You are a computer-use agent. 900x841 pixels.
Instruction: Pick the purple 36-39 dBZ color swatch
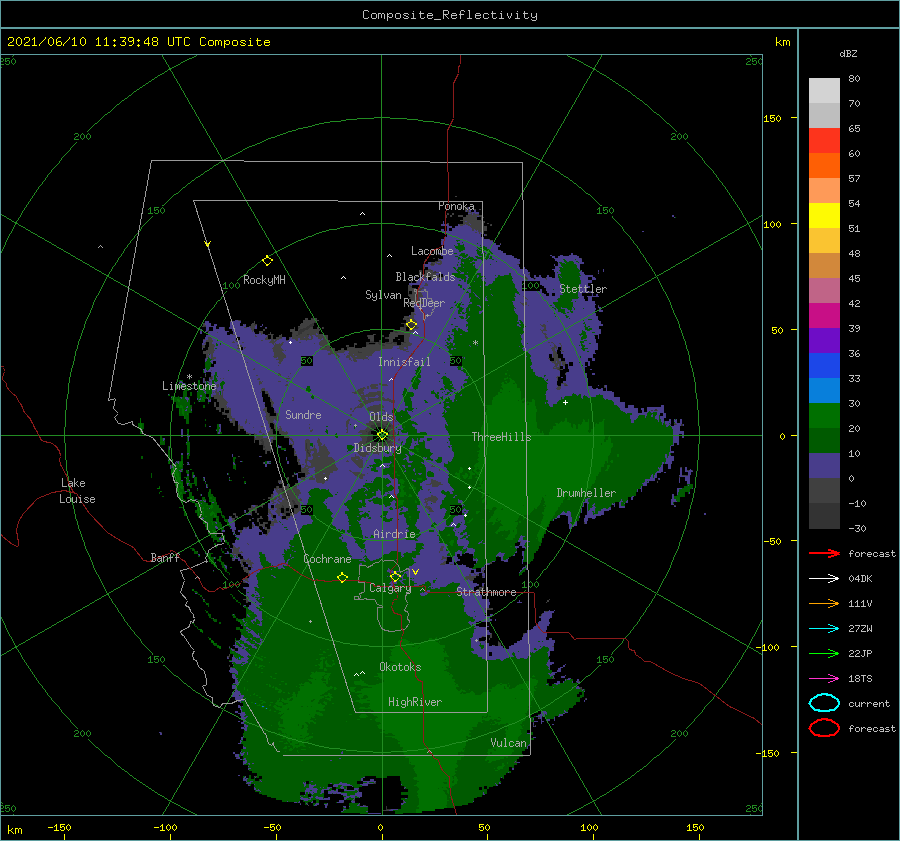824,341
